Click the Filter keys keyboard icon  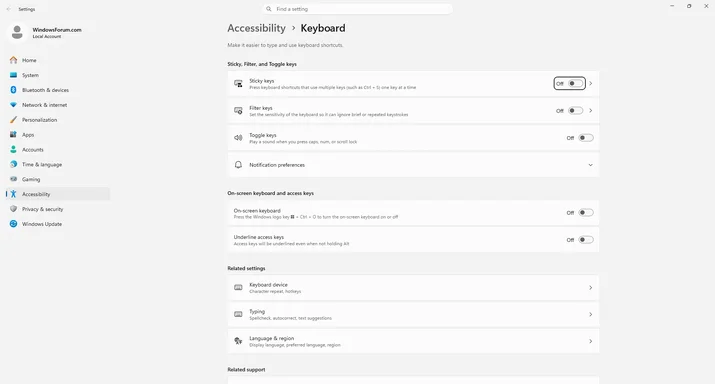[238, 110]
